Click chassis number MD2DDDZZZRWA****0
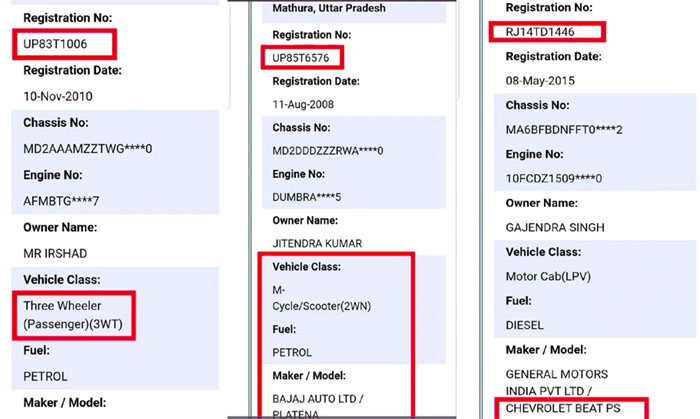This screenshot has height=419, width=700. pos(328,151)
